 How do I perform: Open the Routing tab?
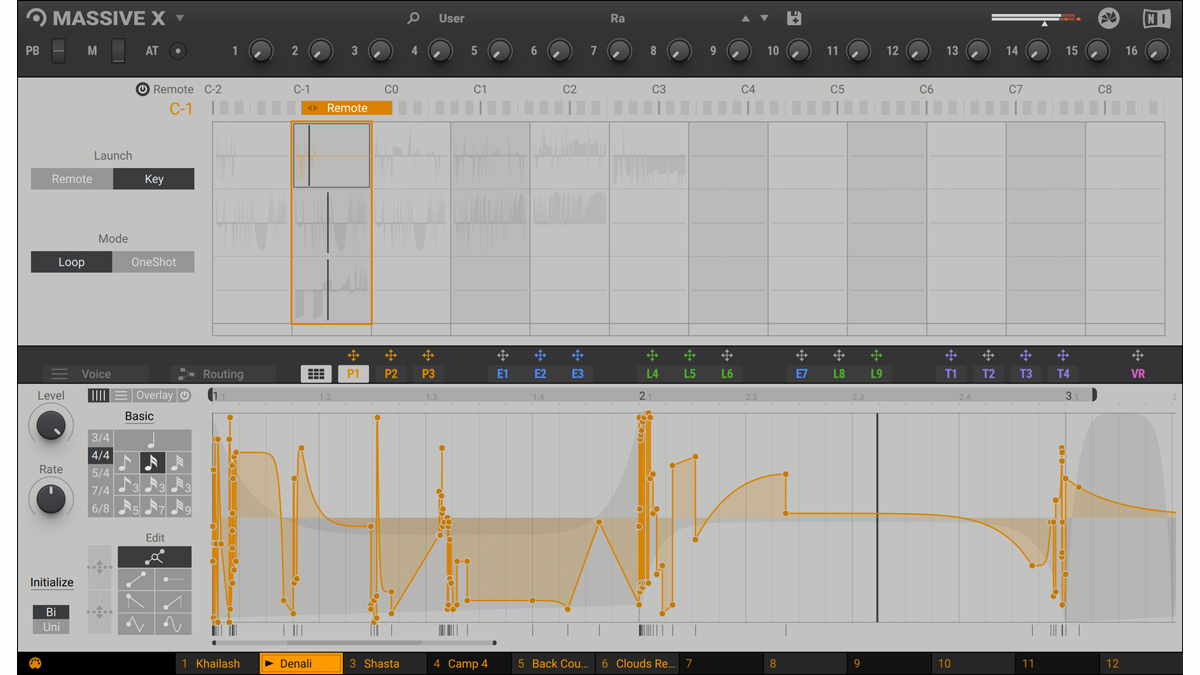(x=222, y=374)
